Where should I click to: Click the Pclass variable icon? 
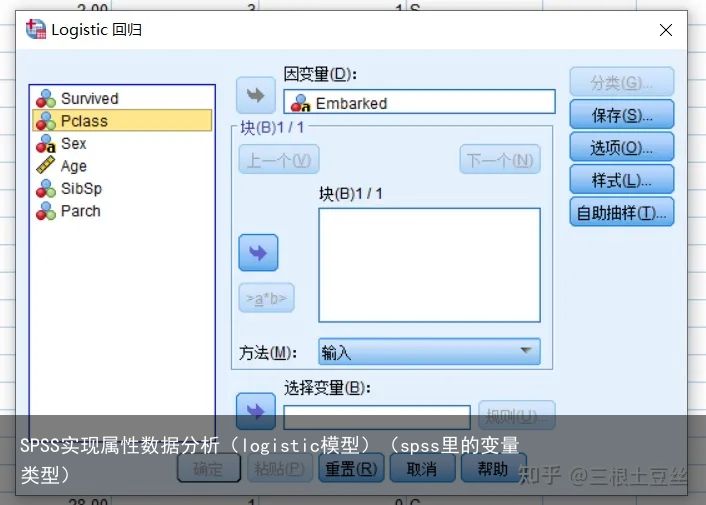point(45,121)
